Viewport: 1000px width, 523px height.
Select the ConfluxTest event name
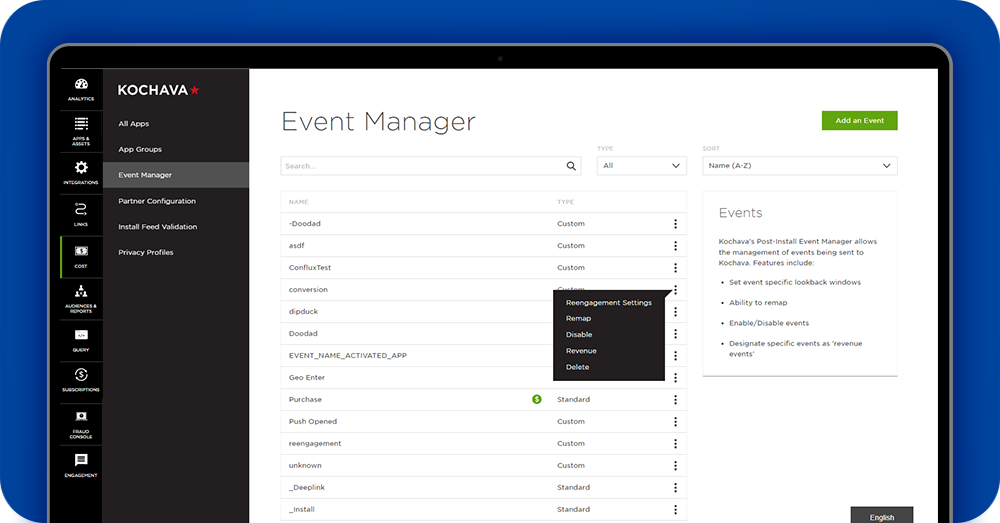309,268
